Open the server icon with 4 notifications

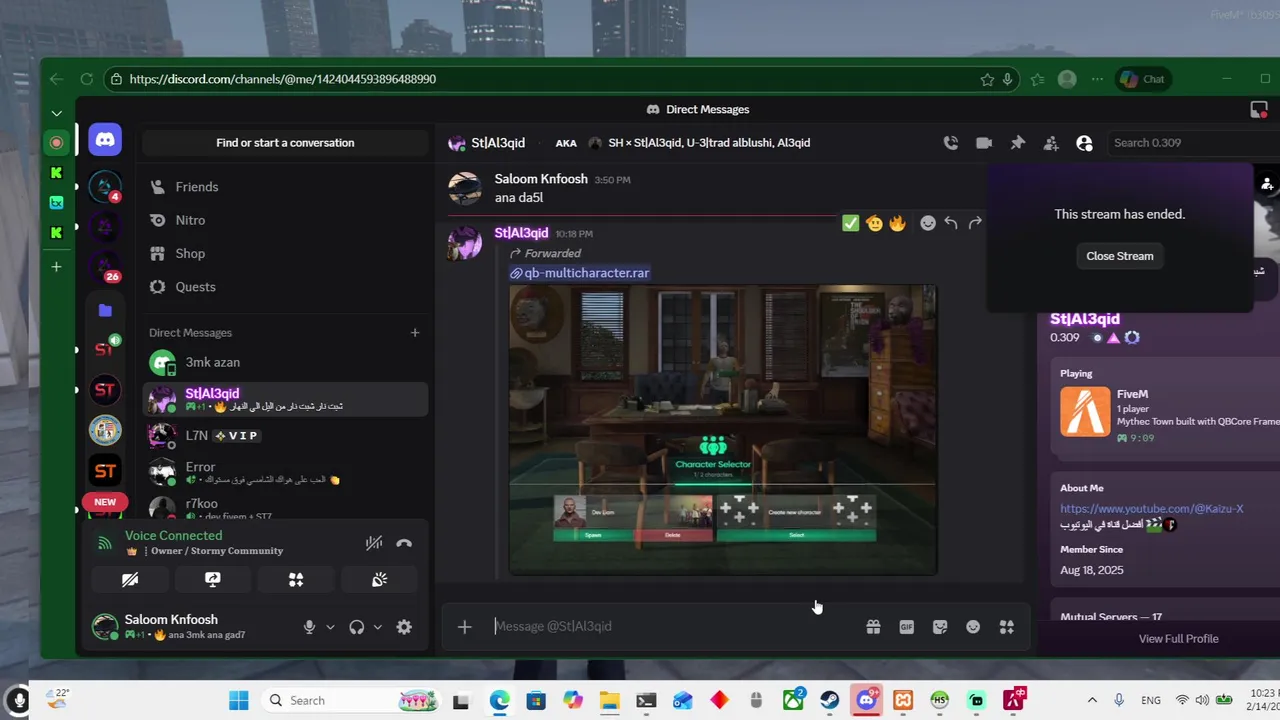tap(105, 187)
